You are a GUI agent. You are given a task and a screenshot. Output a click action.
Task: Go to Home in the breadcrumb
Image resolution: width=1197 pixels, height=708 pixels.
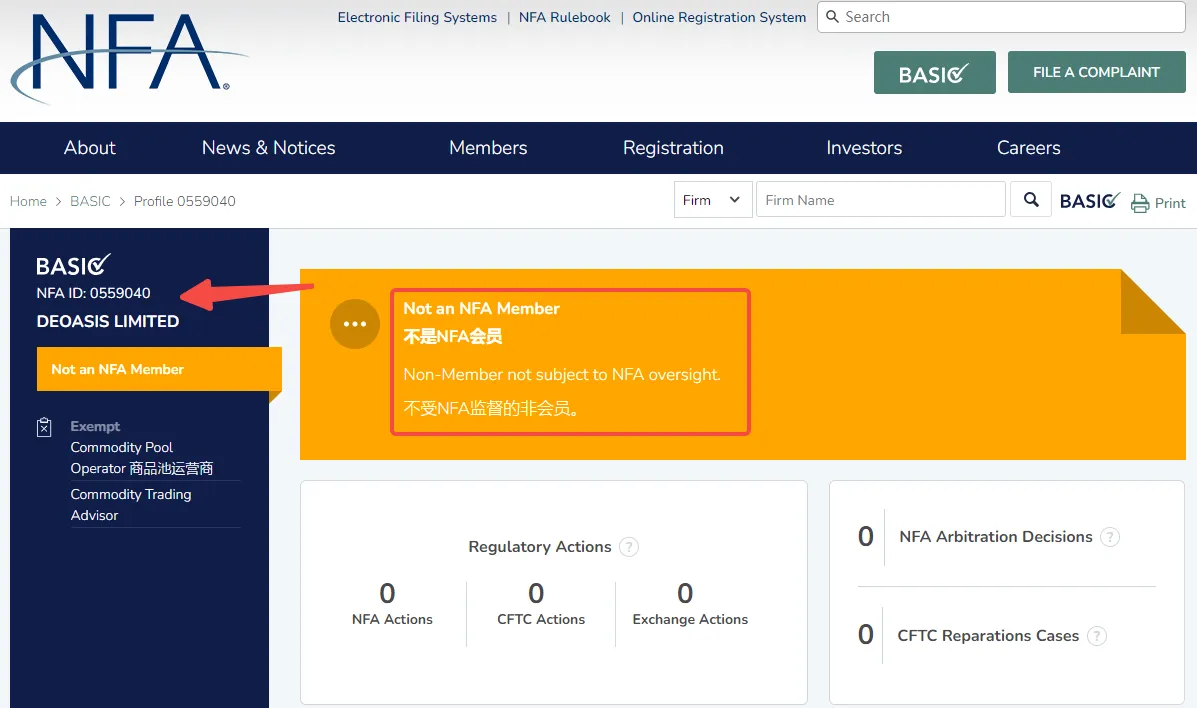point(28,201)
